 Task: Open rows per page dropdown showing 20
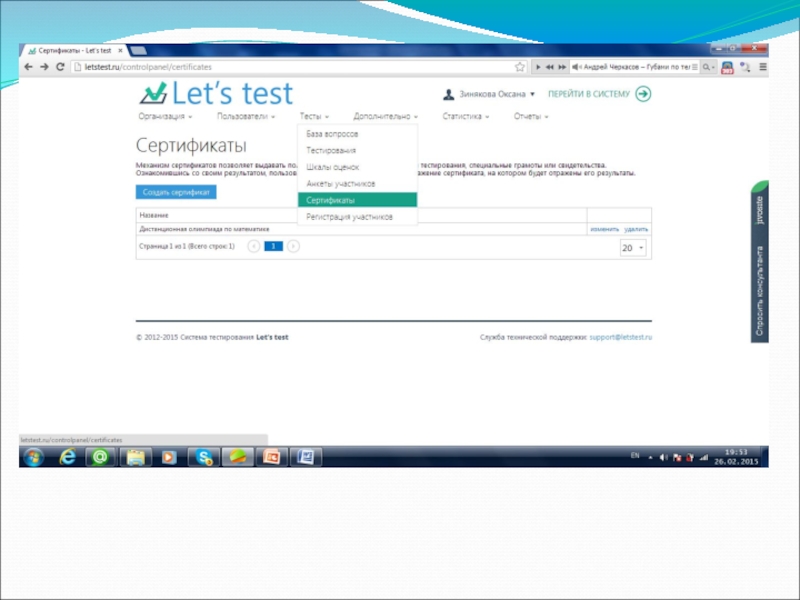[x=633, y=248]
